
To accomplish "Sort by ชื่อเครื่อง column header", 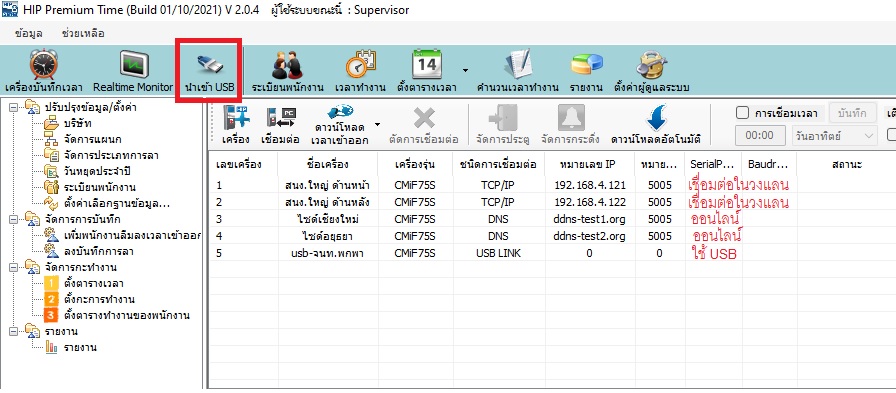I will 328,165.
